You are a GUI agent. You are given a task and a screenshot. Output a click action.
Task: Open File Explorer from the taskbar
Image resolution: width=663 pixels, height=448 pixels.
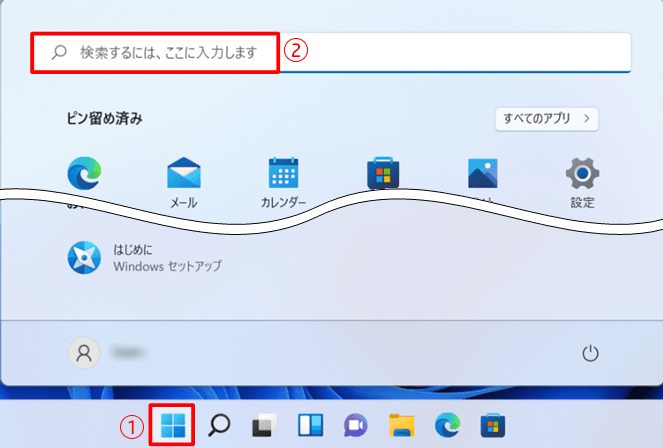(x=401, y=425)
